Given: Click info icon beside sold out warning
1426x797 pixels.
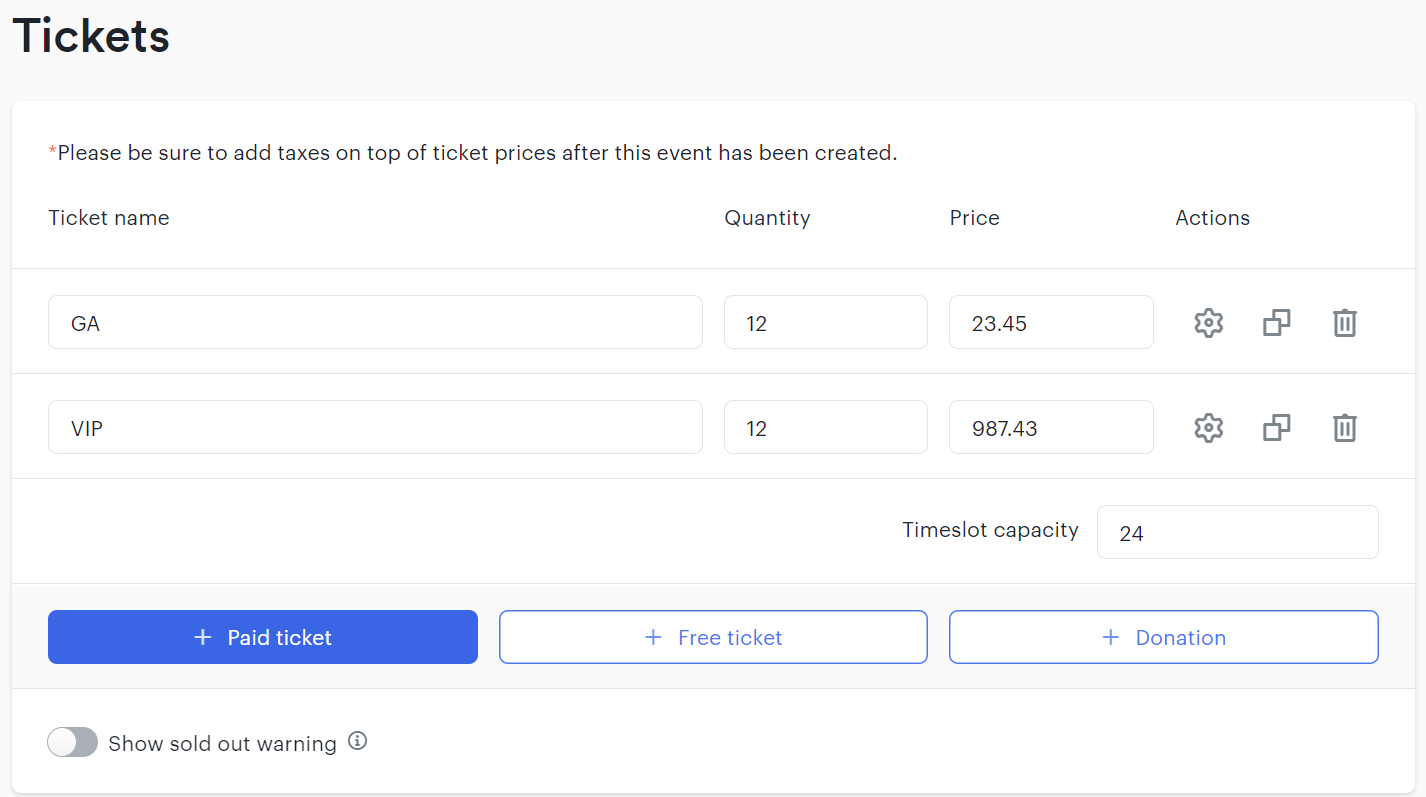Looking at the screenshot, I should 358,741.
